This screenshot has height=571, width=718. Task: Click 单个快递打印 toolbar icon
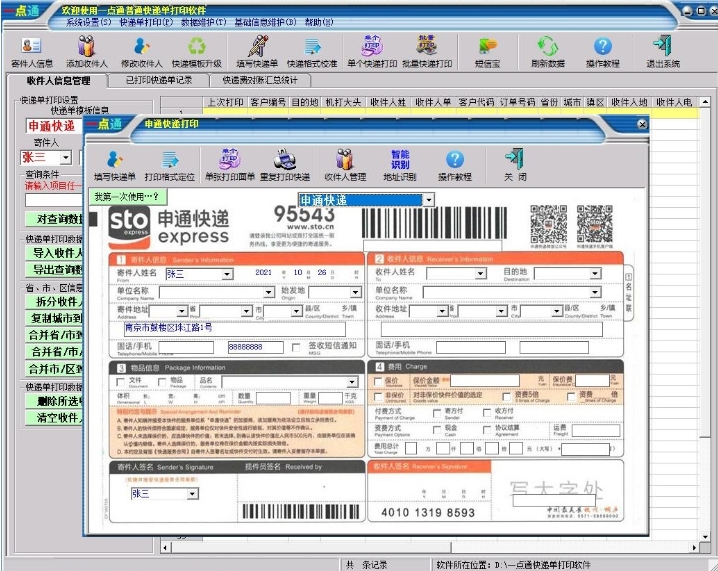[x=372, y=52]
